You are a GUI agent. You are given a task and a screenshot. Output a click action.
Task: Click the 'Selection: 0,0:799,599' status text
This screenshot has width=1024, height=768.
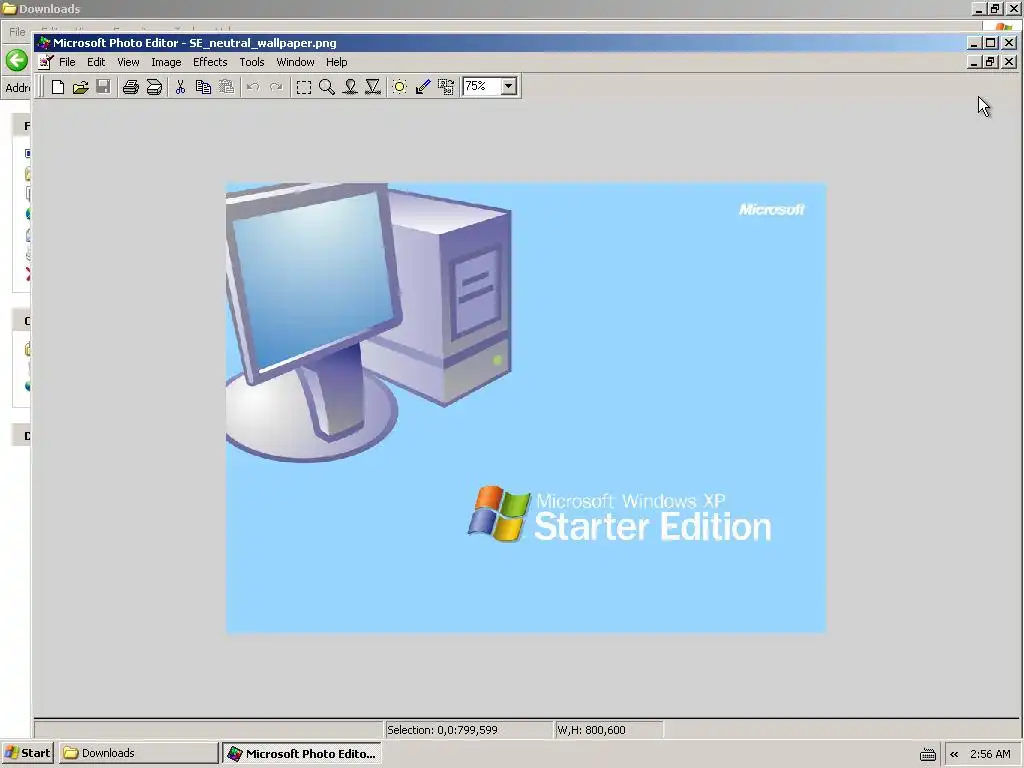click(x=442, y=730)
